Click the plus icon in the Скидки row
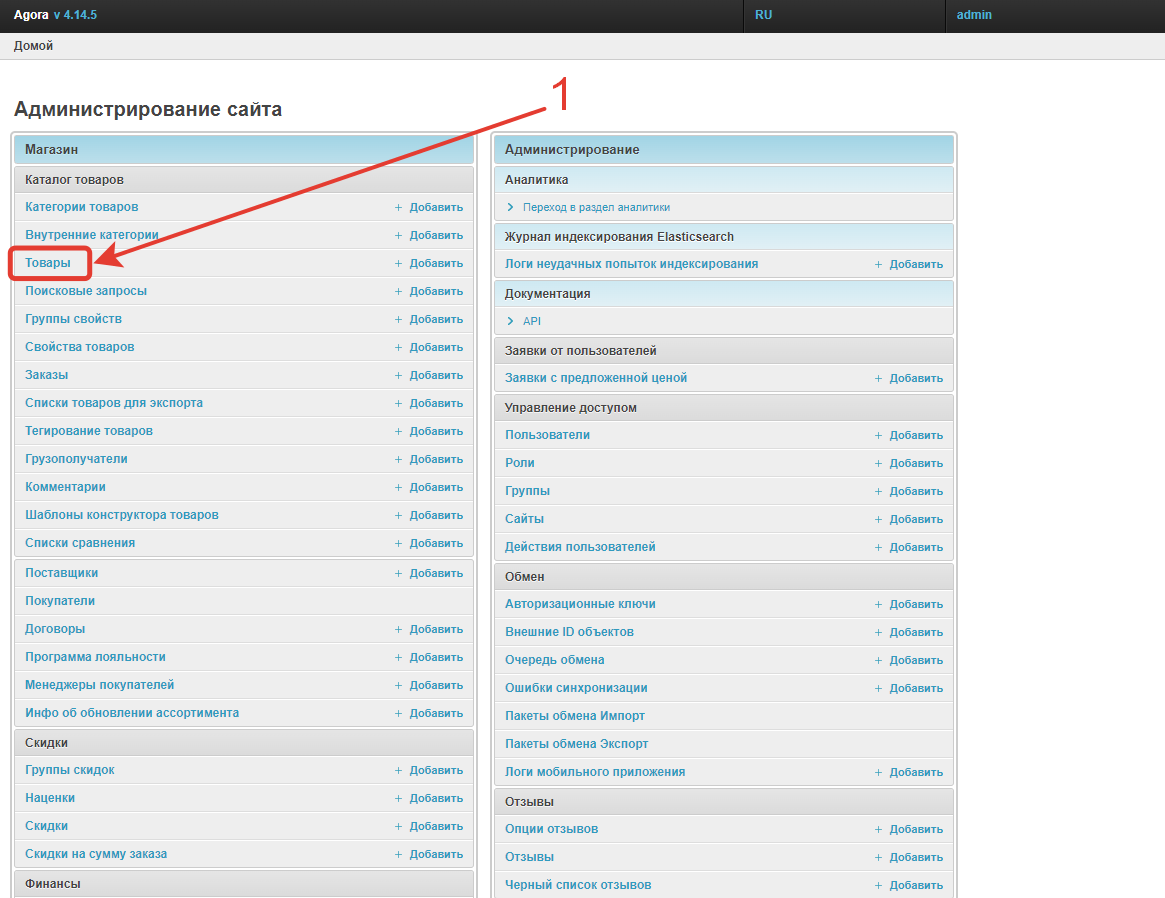The image size is (1165, 898). tap(398, 827)
